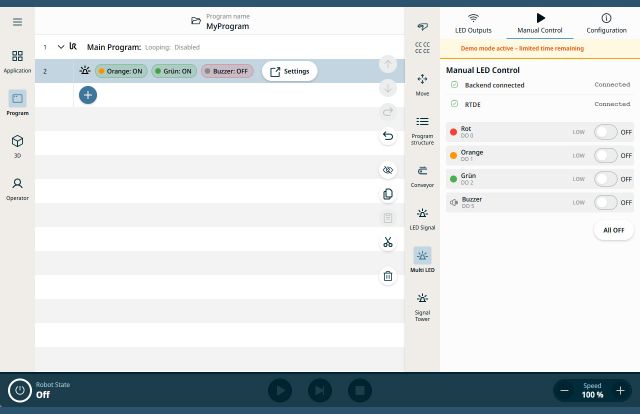
Task: Open the Operator section
Action: [x=17, y=188]
